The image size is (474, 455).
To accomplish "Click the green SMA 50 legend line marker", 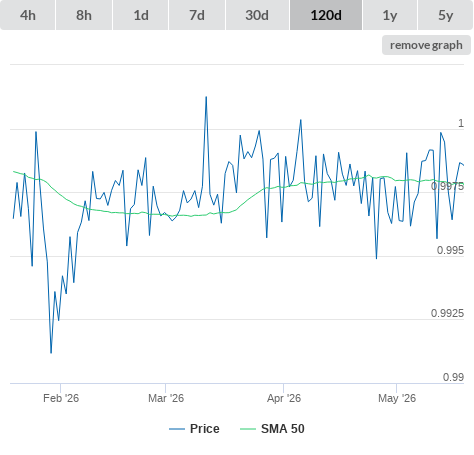I will coord(248,429).
